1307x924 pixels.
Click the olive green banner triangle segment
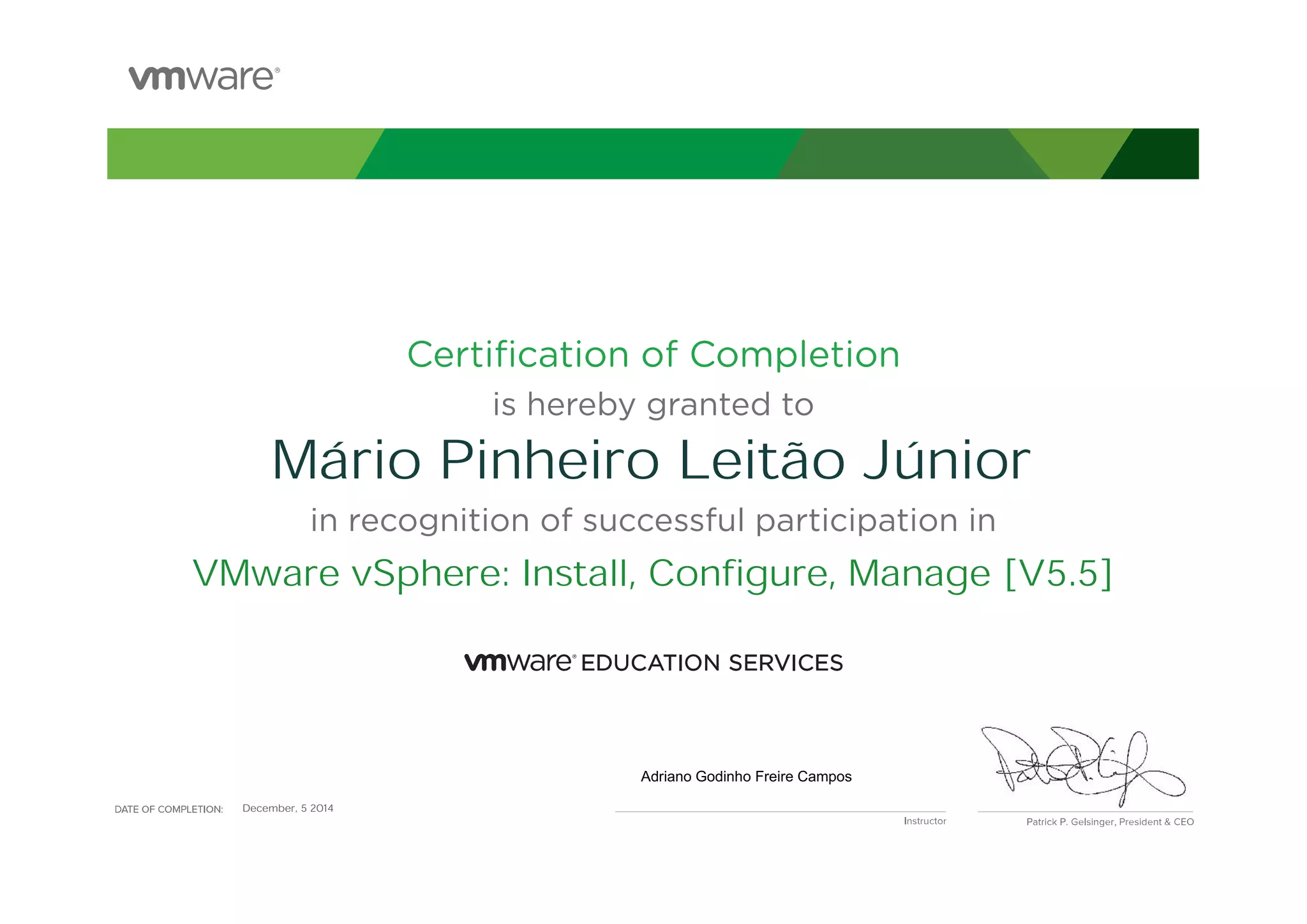click(x=1072, y=150)
